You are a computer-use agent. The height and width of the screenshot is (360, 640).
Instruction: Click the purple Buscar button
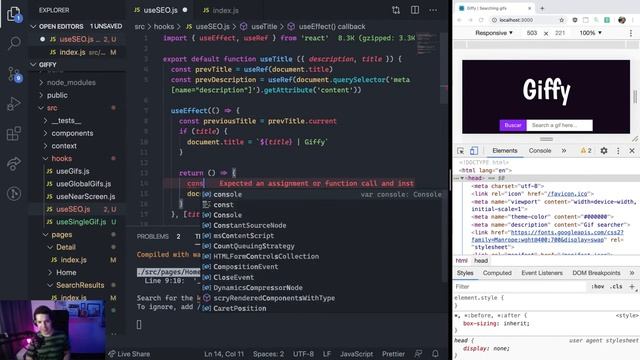pyautogui.click(x=513, y=125)
